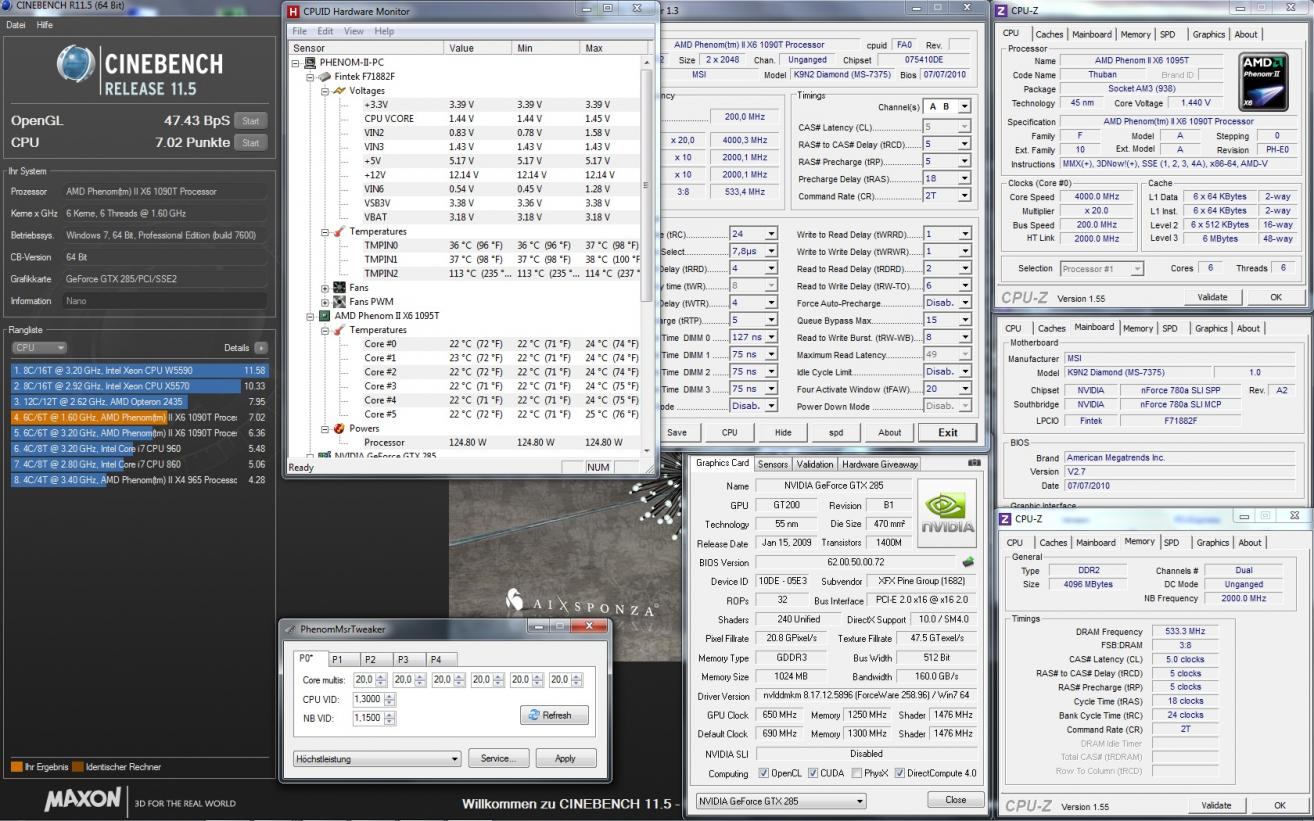
Task: Open the Datei menu in Cinebench
Action: coord(16,24)
